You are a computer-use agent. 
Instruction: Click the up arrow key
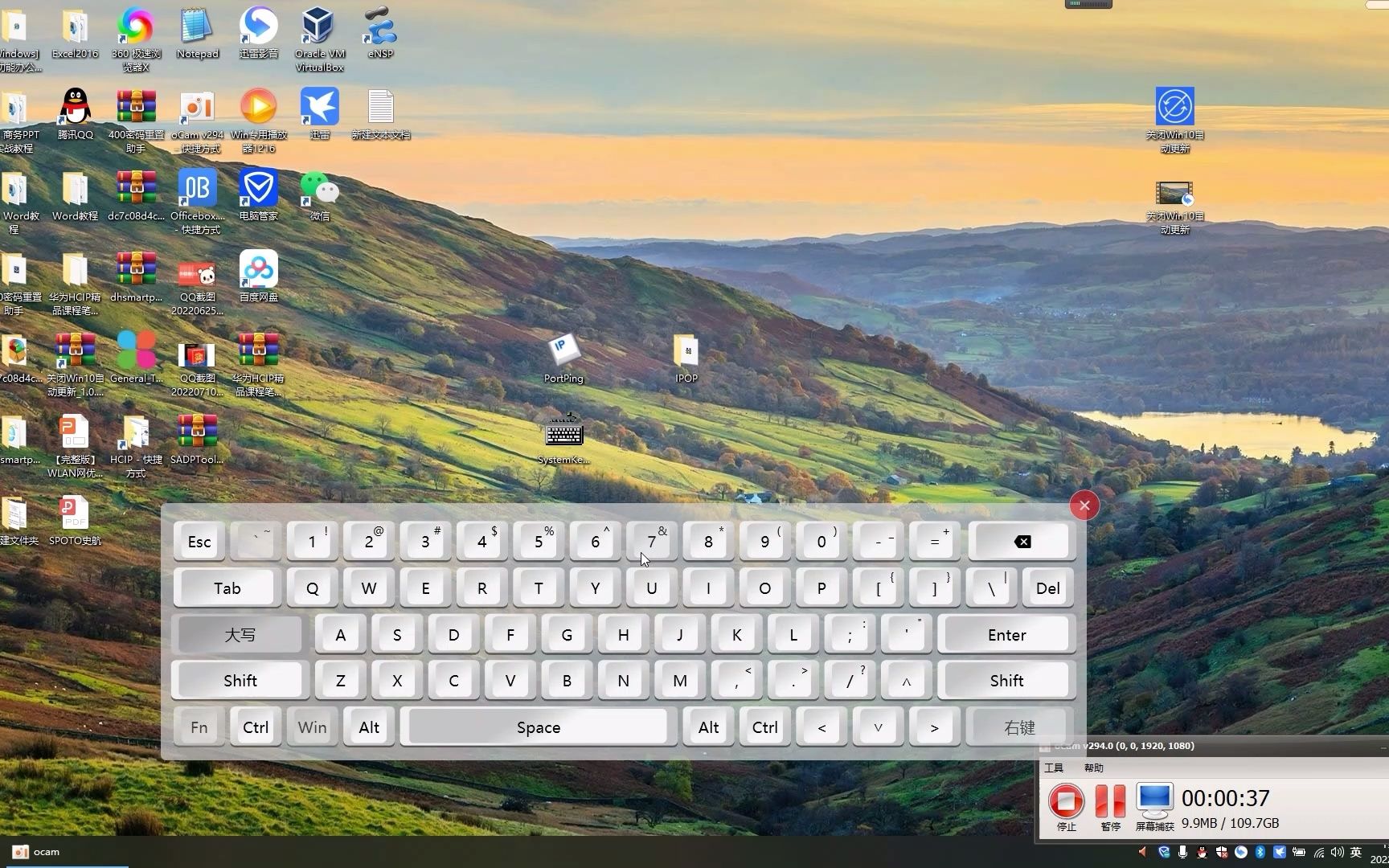[906, 681]
